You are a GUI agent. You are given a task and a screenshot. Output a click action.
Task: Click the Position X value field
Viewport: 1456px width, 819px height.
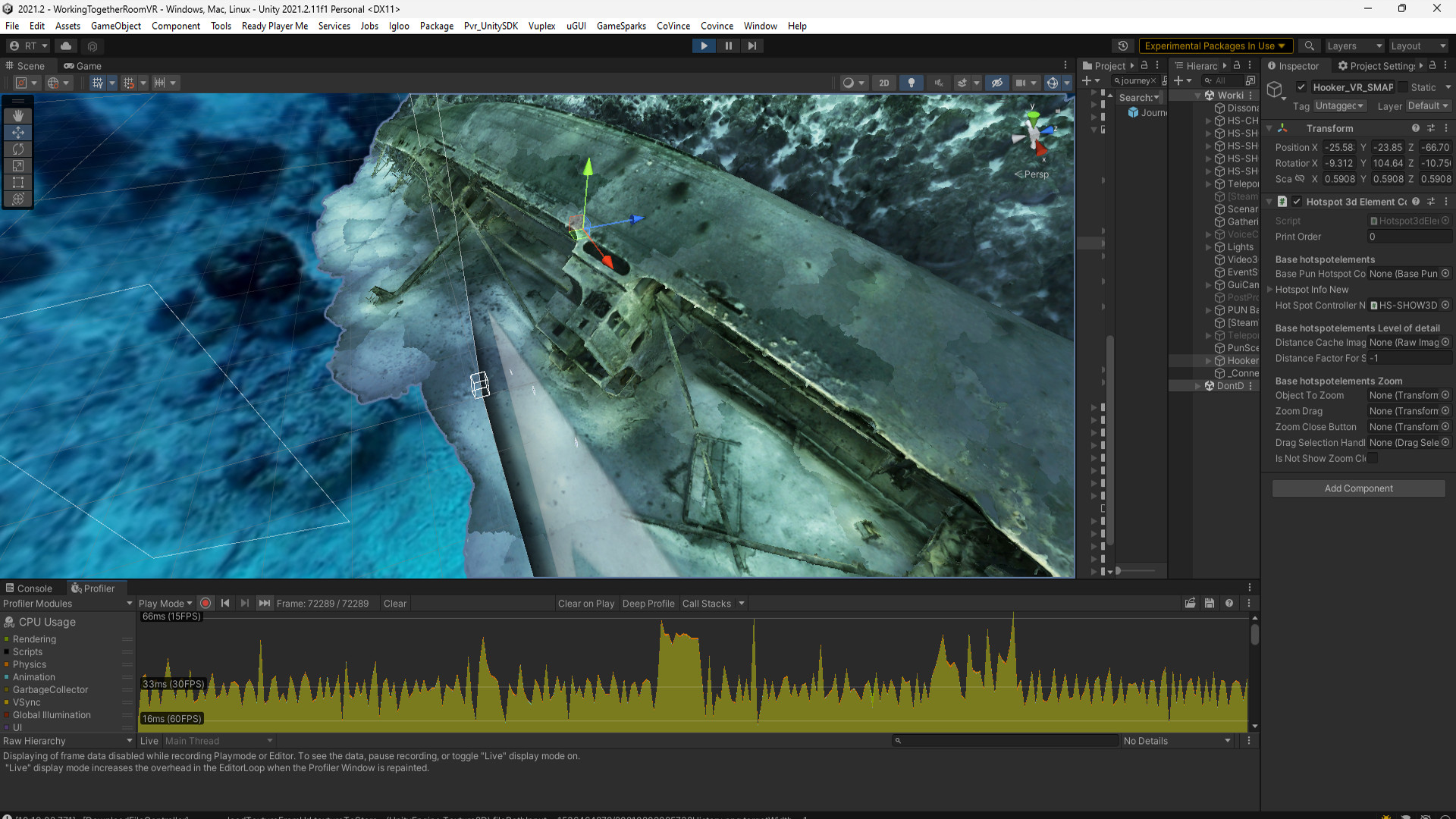pyautogui.click(x=1339, y=148)
